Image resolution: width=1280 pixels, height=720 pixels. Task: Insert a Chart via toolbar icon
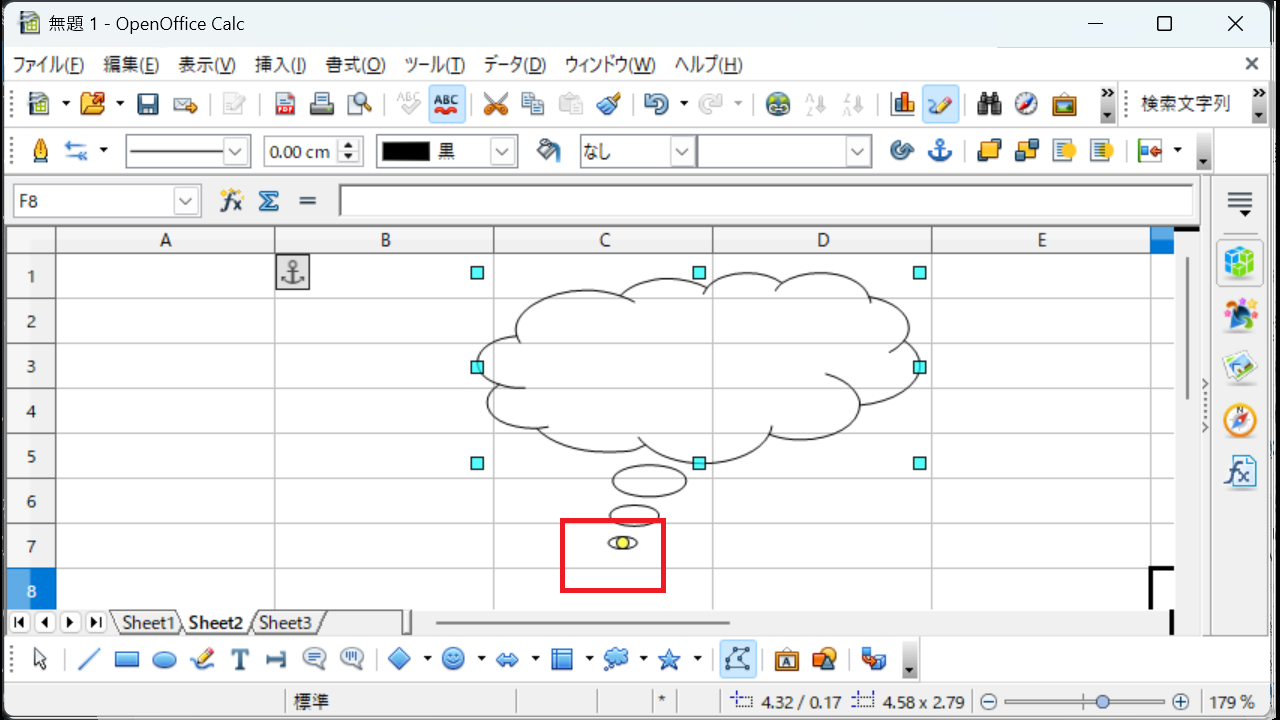903,103
